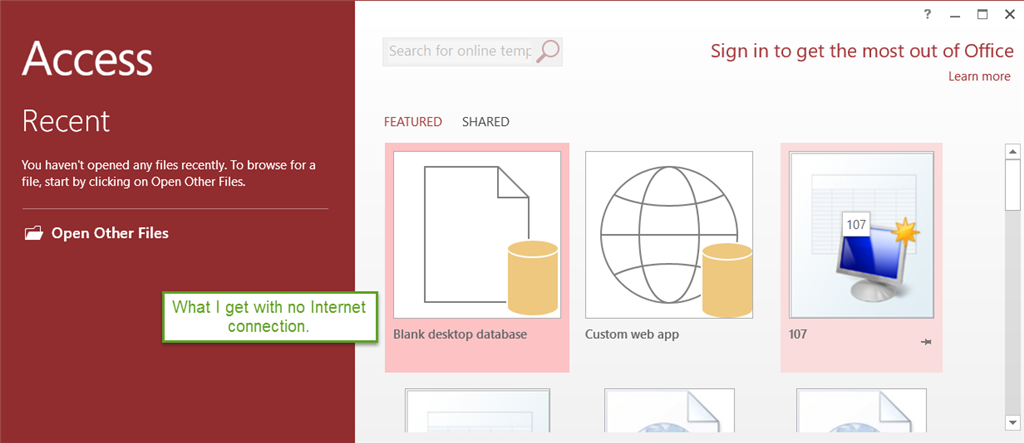Minimize the Access window

955,15
